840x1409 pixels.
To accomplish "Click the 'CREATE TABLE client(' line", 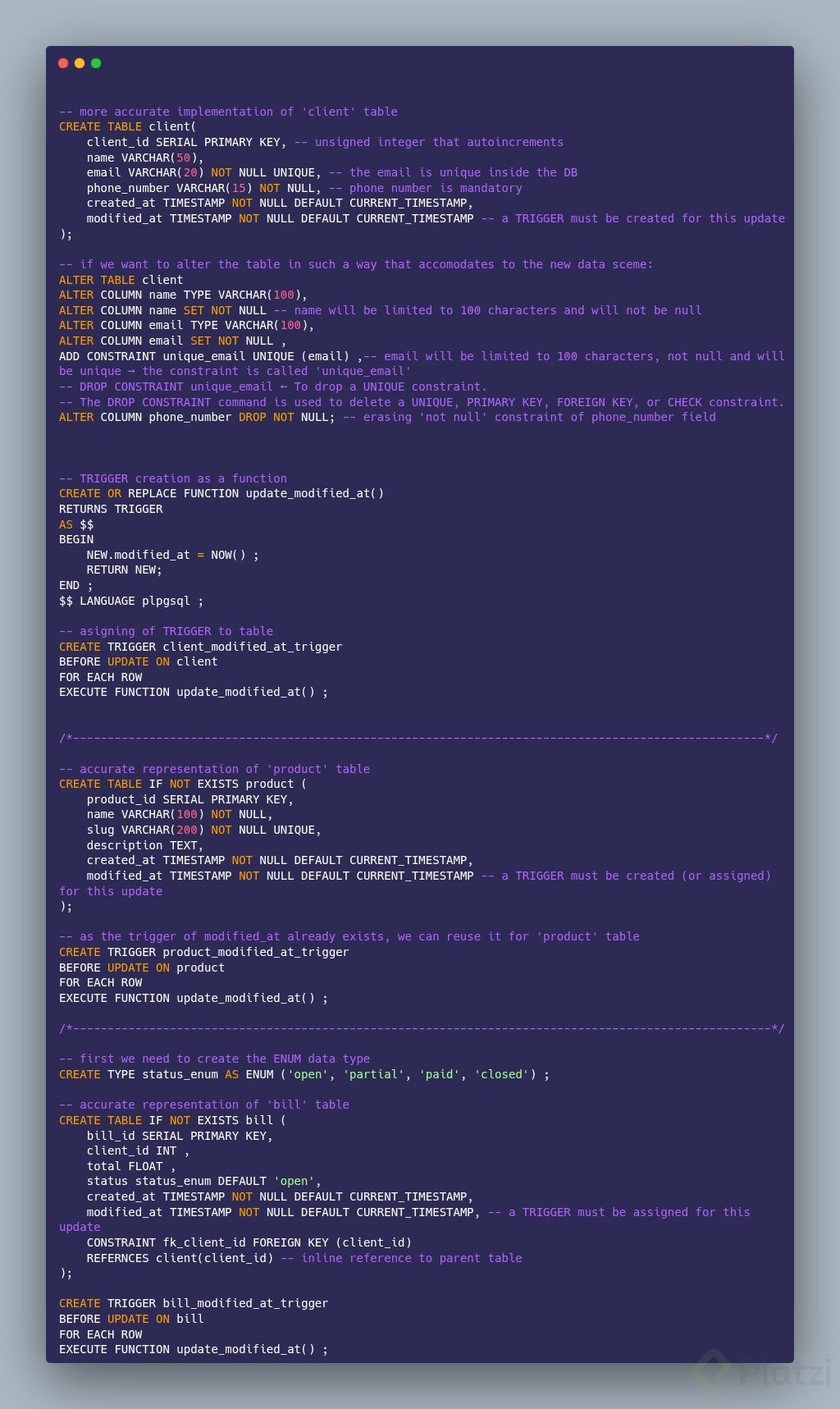I will point(127,126).
